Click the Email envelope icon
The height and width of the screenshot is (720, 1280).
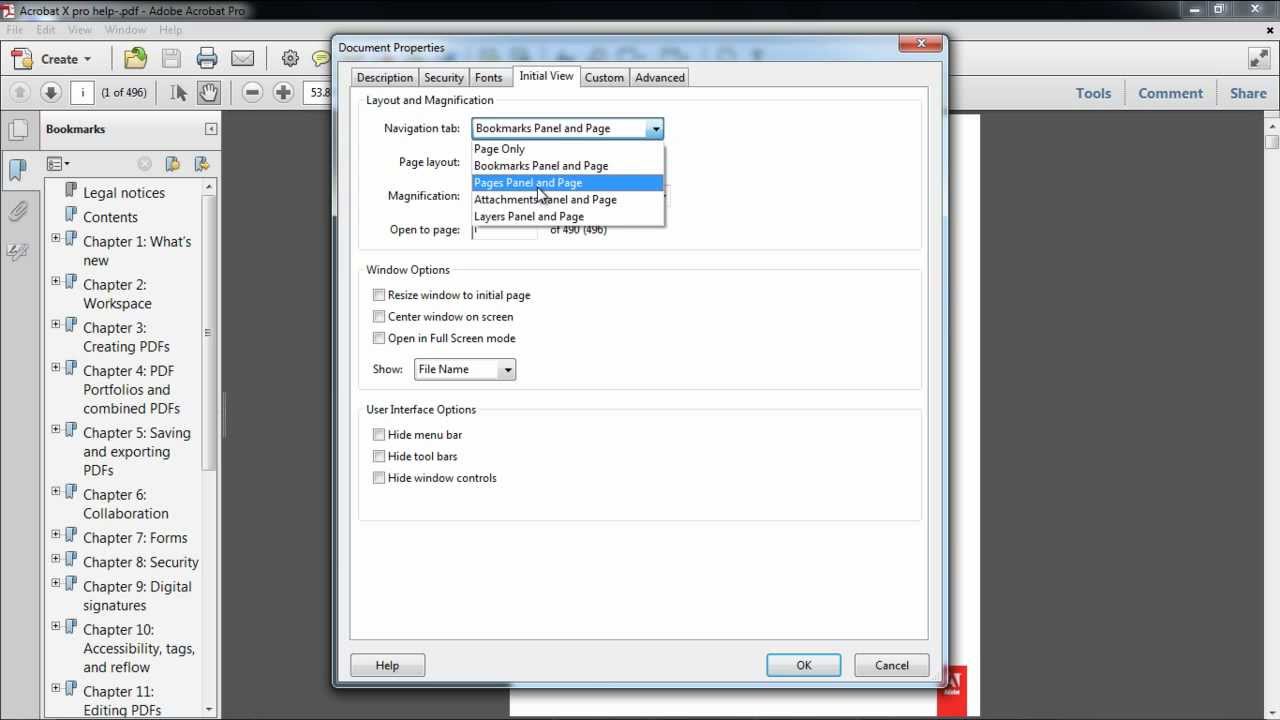tap(243, 59)
